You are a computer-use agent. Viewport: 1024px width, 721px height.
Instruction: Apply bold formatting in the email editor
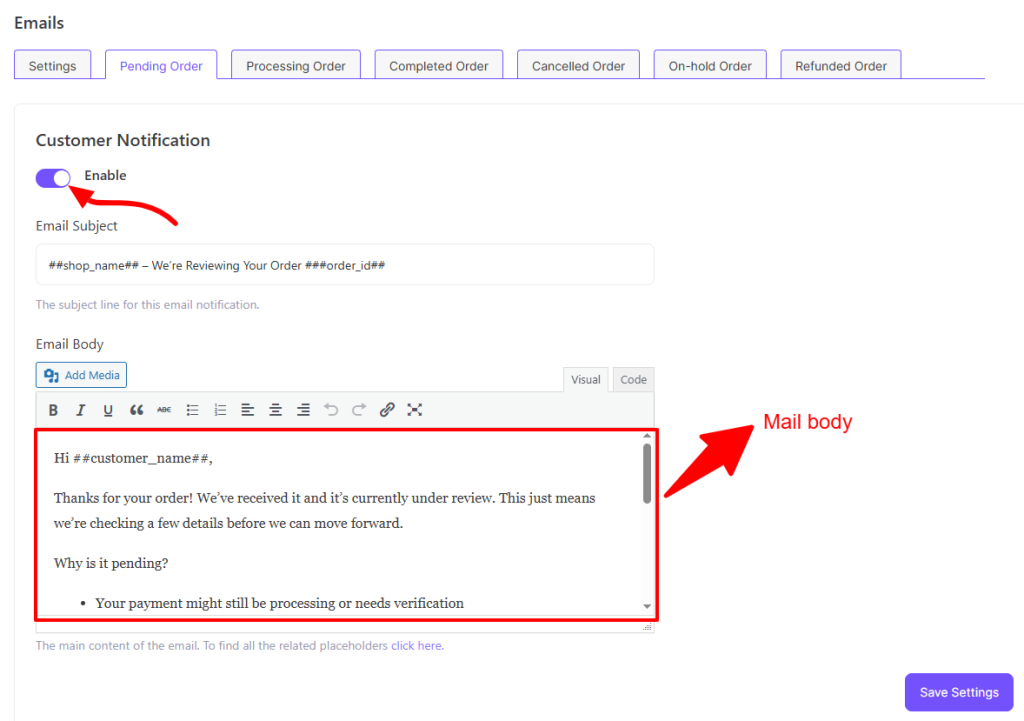[53, 409]
